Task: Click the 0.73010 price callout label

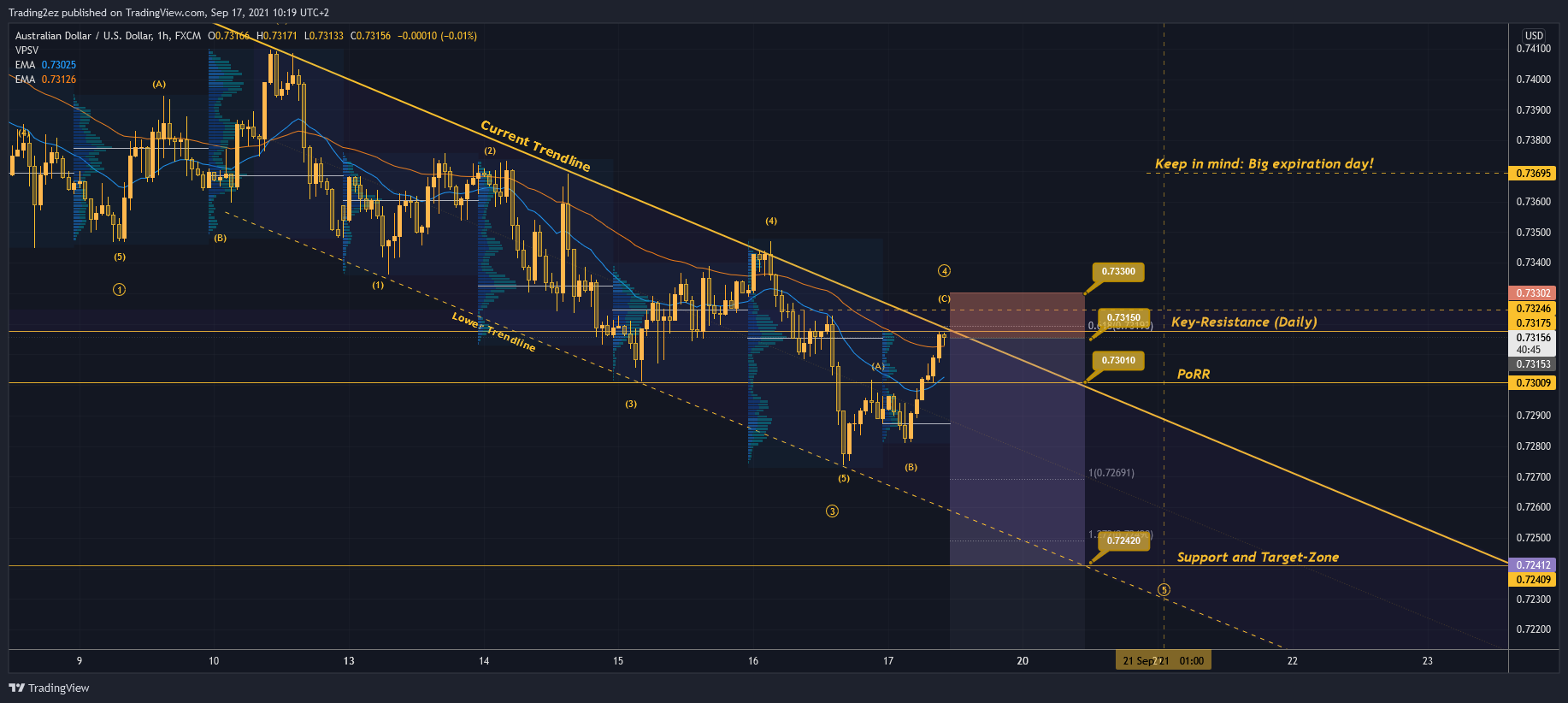Action: [x=1117, y=361]
